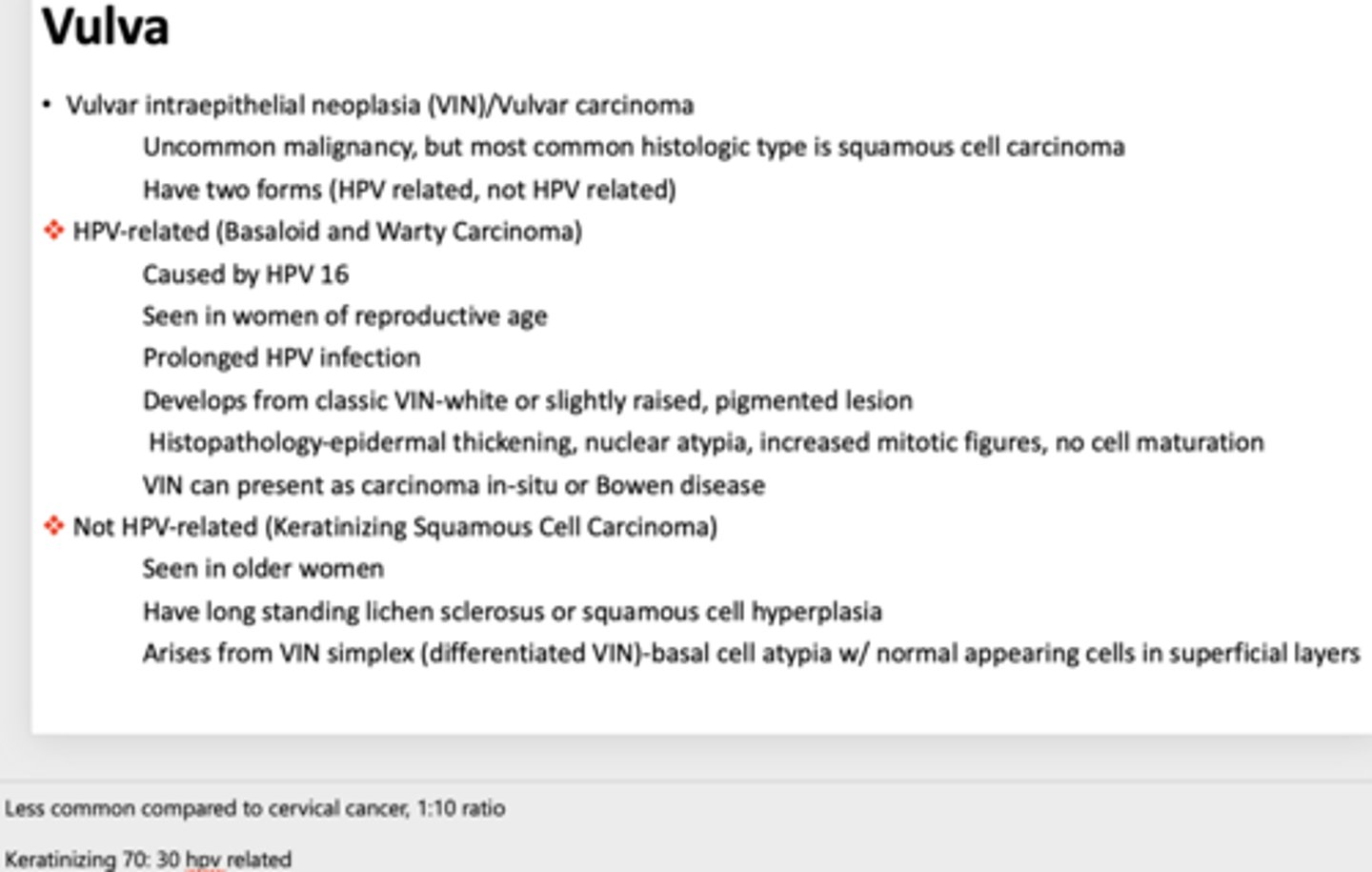The height and width of the screenshot is (872, 1372).
Task: Click the Histopathology-epidermal thickening line
Action: tap(706, 442)
